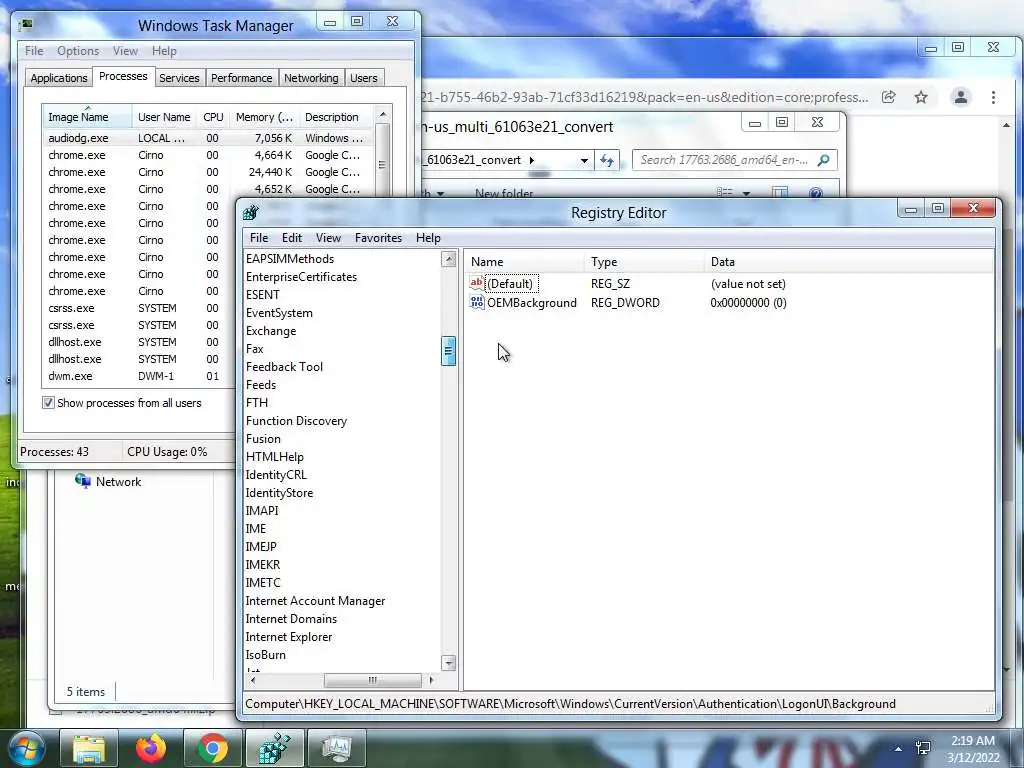Switch to Task Manager Networking tab
Viewport: 1024px width, 768px height.
click(311, 78)
